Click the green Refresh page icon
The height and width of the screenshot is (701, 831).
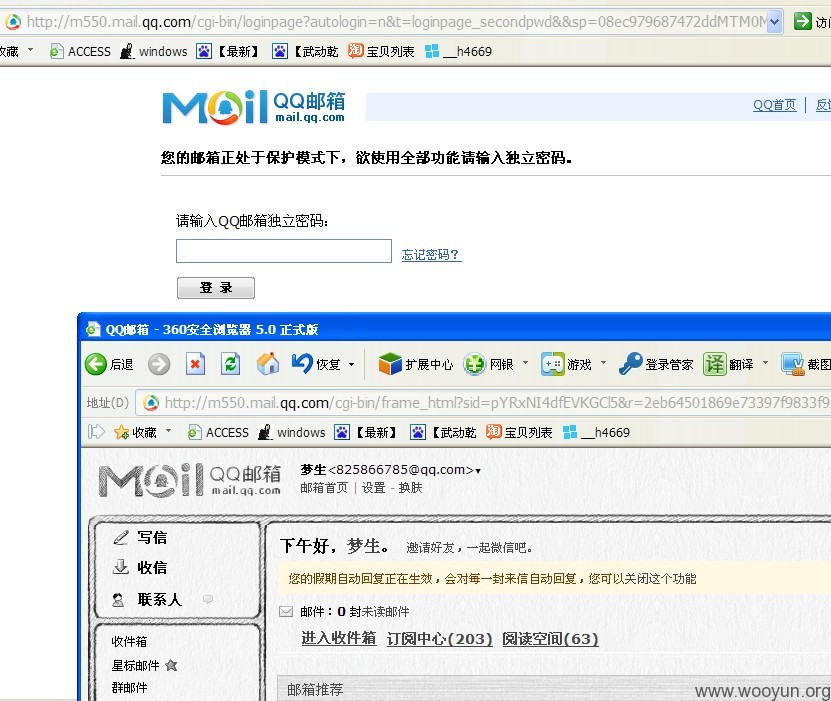(231, 365)
